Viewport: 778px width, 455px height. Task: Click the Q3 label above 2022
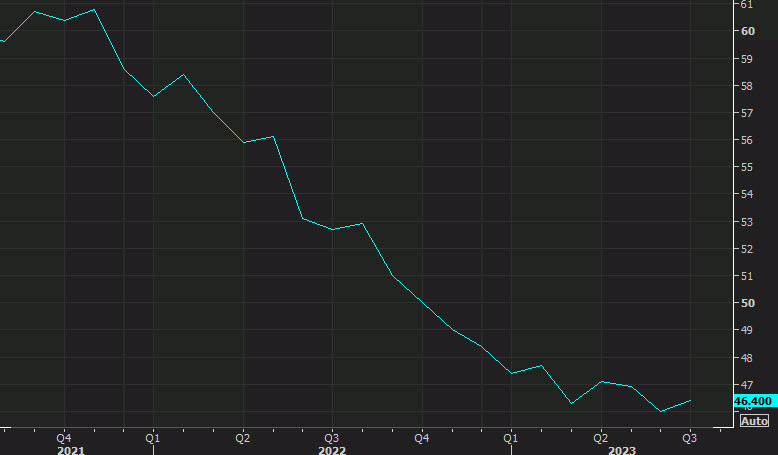(x=332, y=439)
